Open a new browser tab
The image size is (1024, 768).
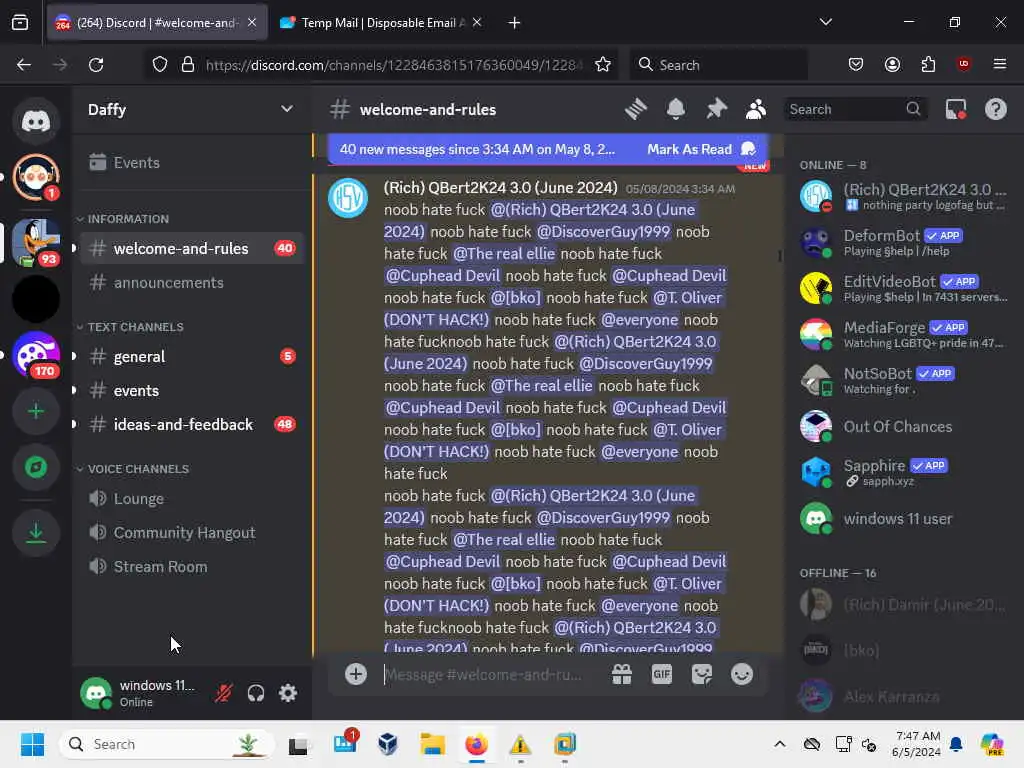tap(515, 23)
